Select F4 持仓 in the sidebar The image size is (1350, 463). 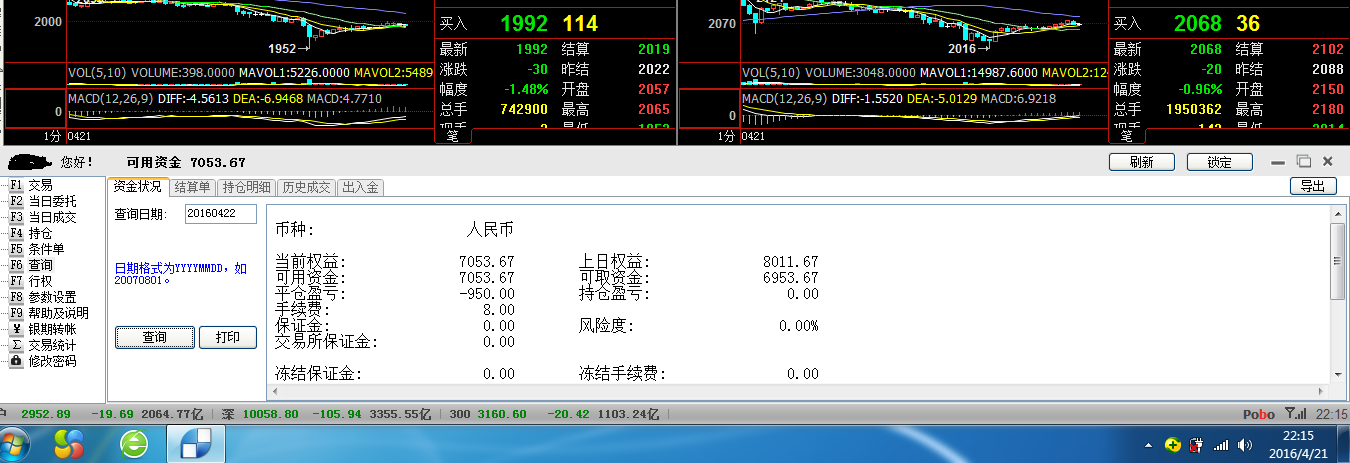(x=40, y=233)
